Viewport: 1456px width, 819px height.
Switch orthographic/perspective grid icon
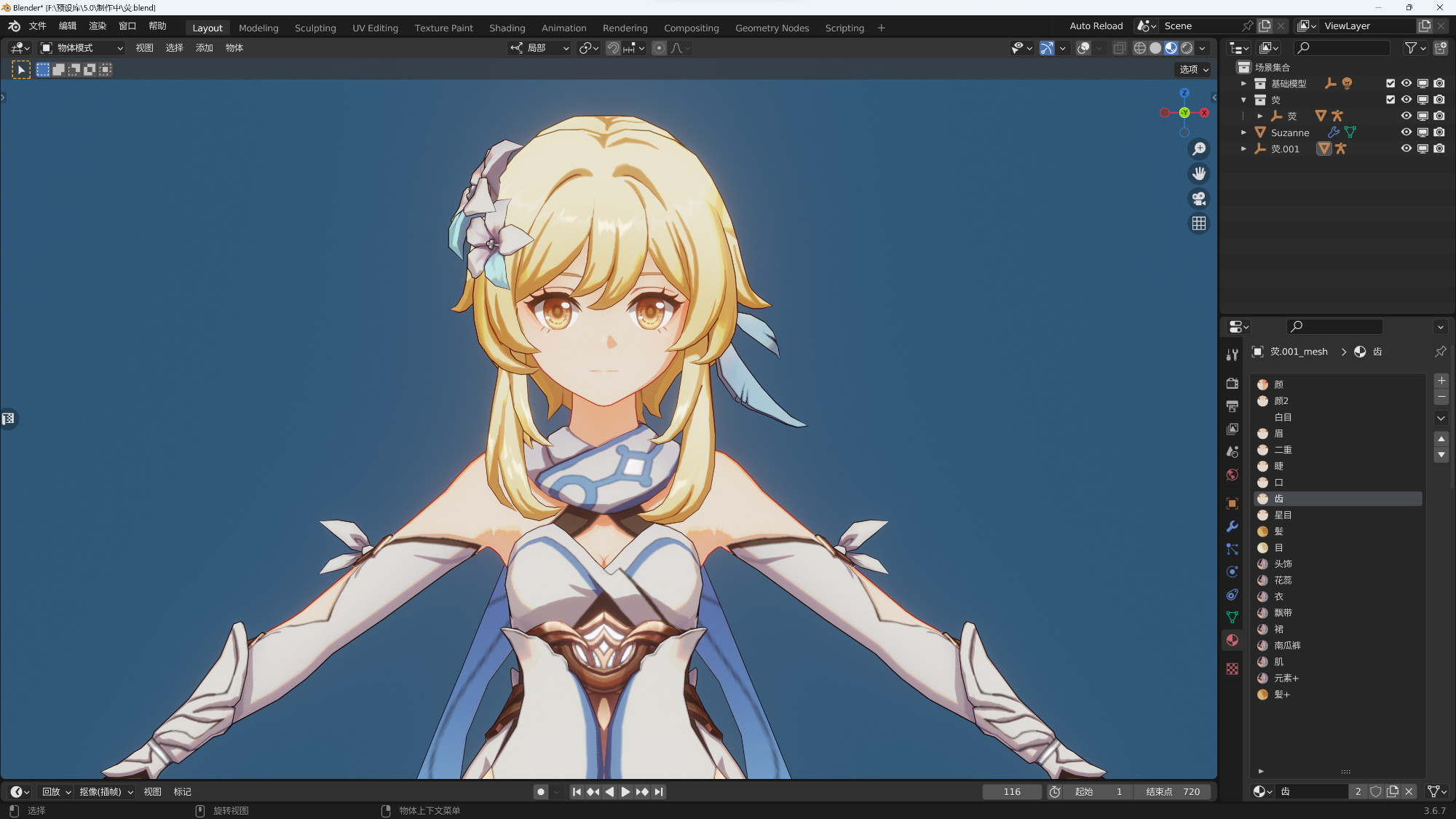(x=1198, y=223)
